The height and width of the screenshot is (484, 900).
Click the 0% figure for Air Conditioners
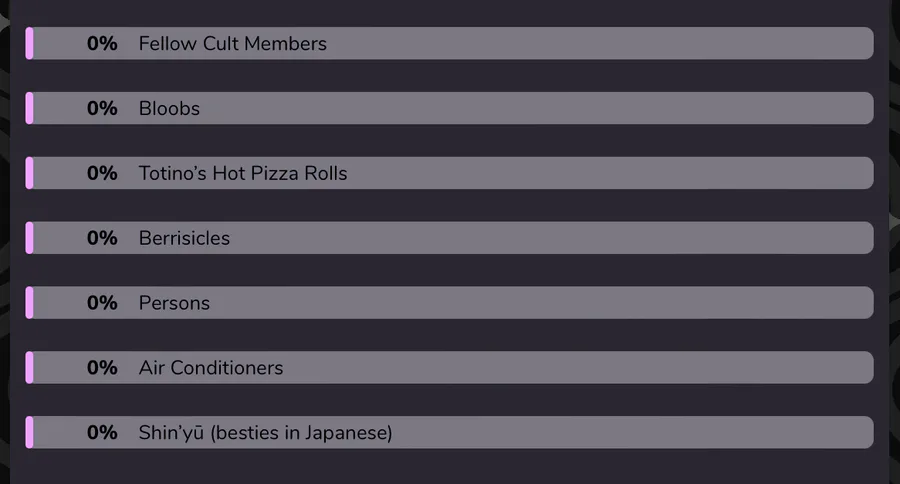point(102,367)
